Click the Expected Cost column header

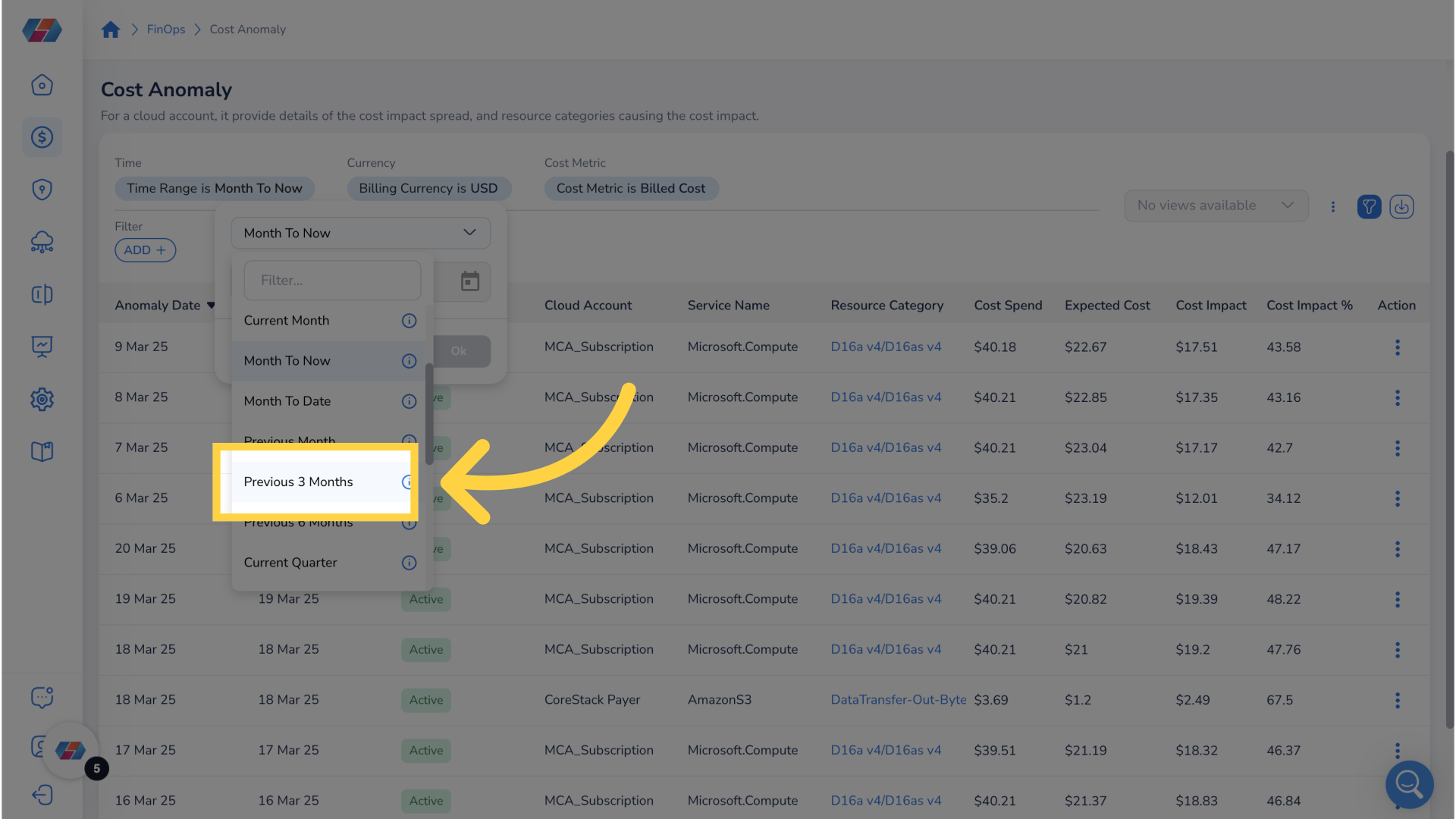[x=1107, y=306]
